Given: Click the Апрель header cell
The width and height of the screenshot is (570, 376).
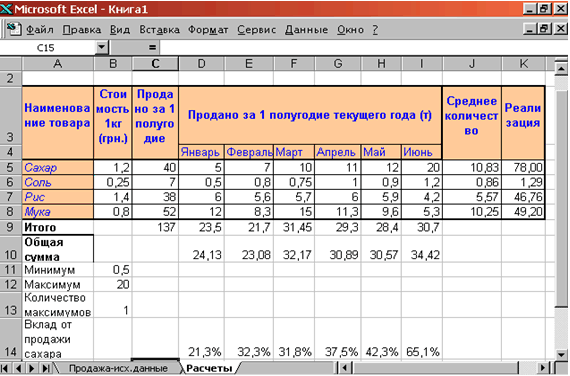Looking at the screenshot, I should 338,152.
